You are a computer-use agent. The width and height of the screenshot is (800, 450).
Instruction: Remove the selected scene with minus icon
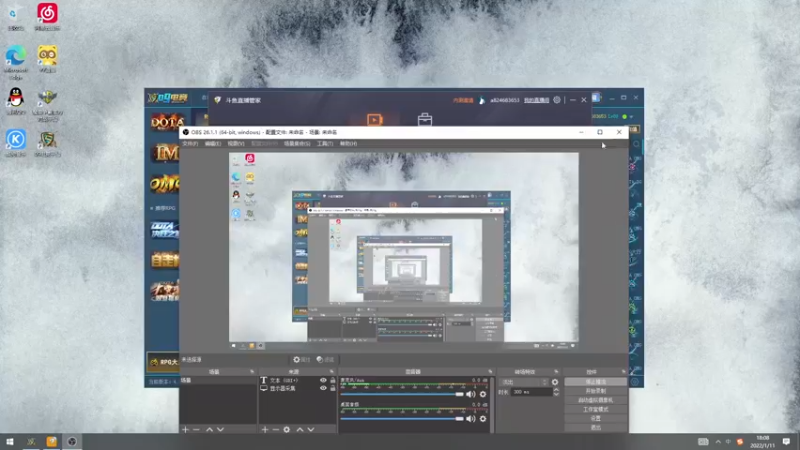tap(196, 430)
